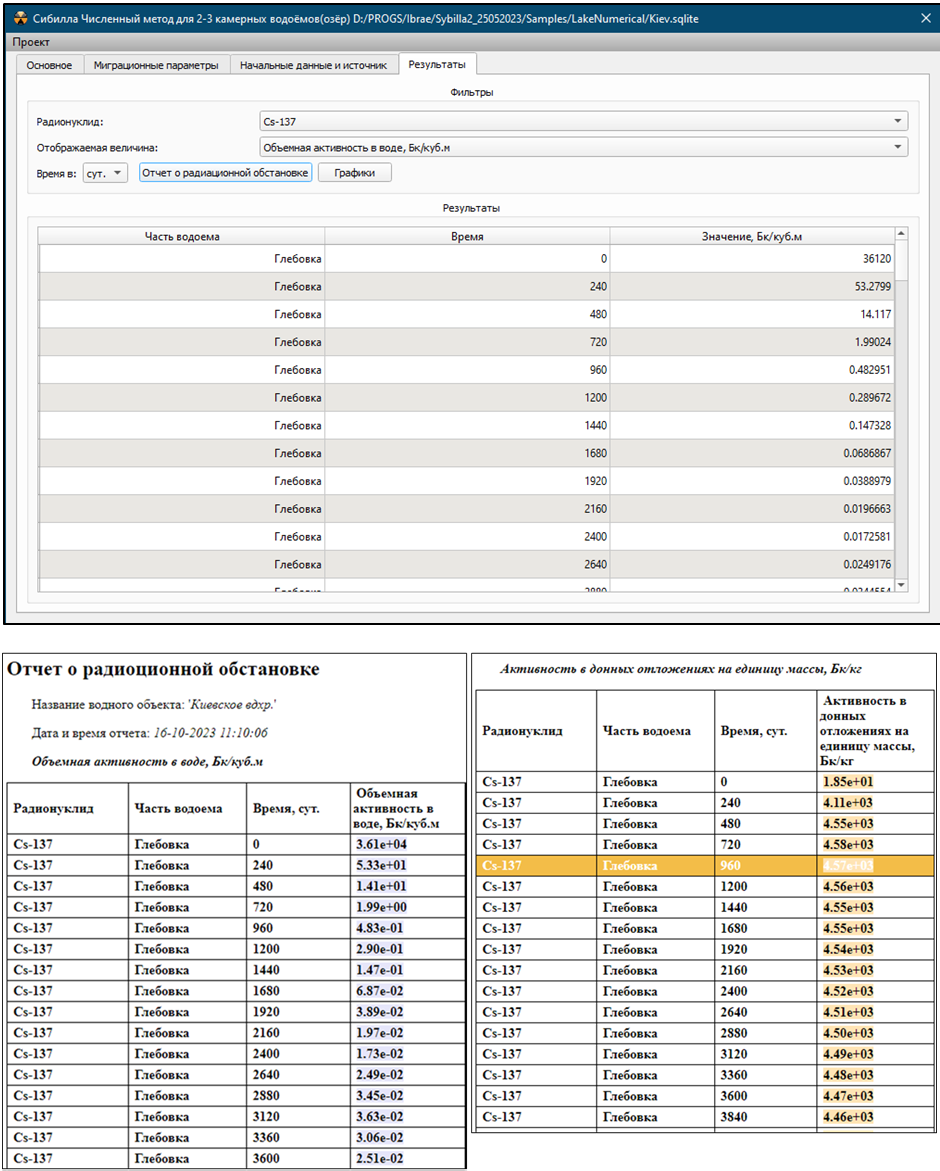Viewport: 940px width, 1171px height.
Task: Open the Миграционные параметры tab
Action: coord(156,65)
